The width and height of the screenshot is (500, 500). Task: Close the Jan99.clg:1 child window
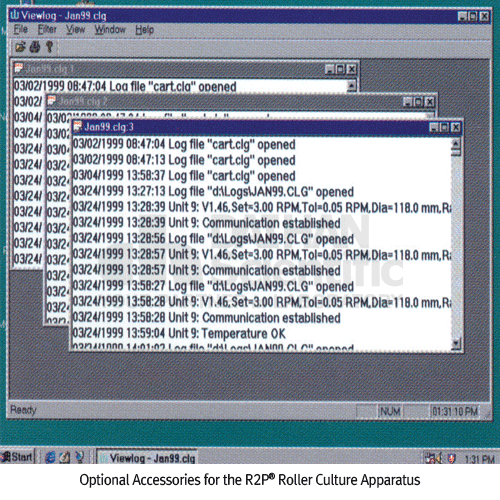[351, 69]
